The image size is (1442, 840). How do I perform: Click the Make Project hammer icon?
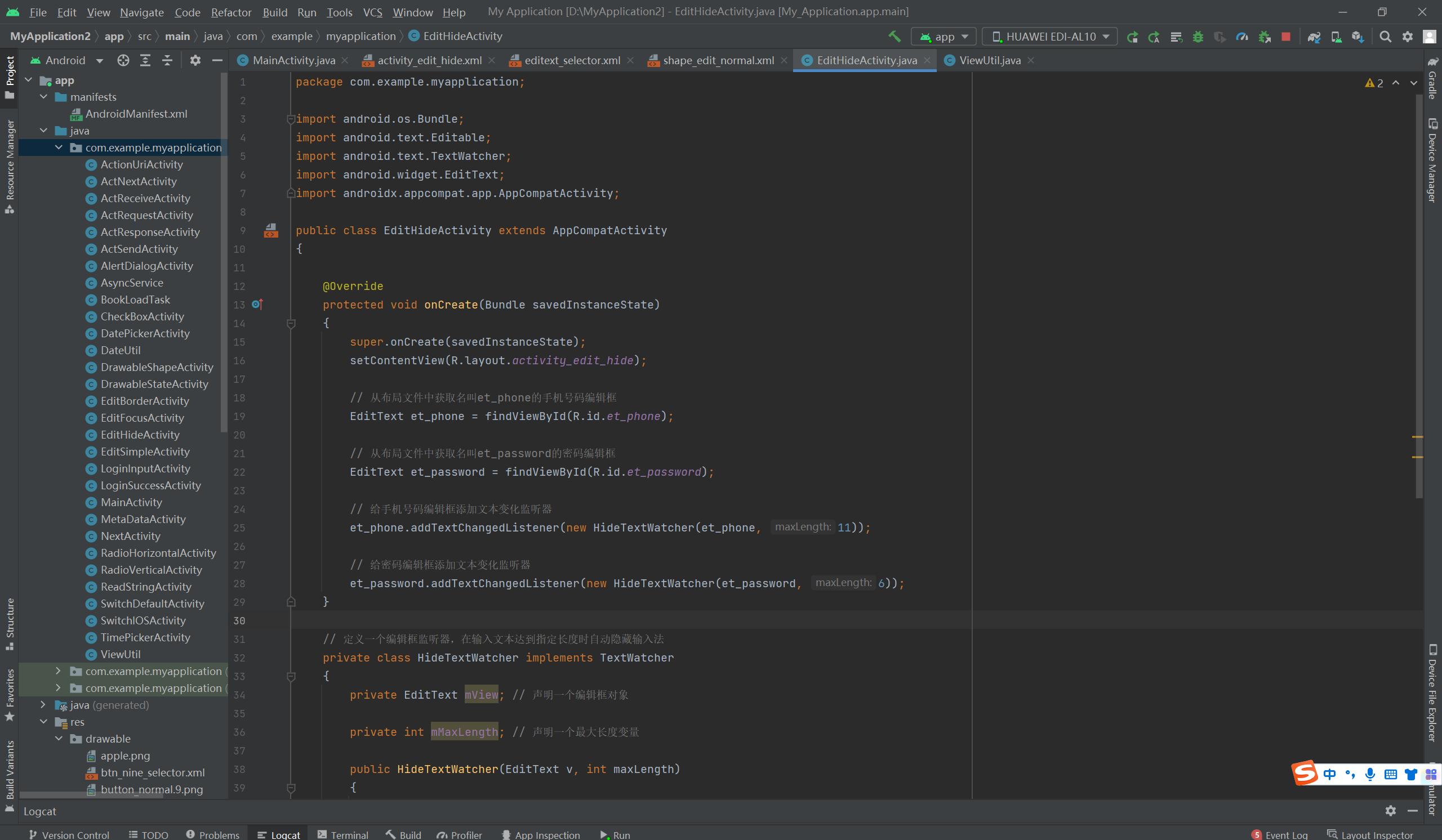coord(894,37)
